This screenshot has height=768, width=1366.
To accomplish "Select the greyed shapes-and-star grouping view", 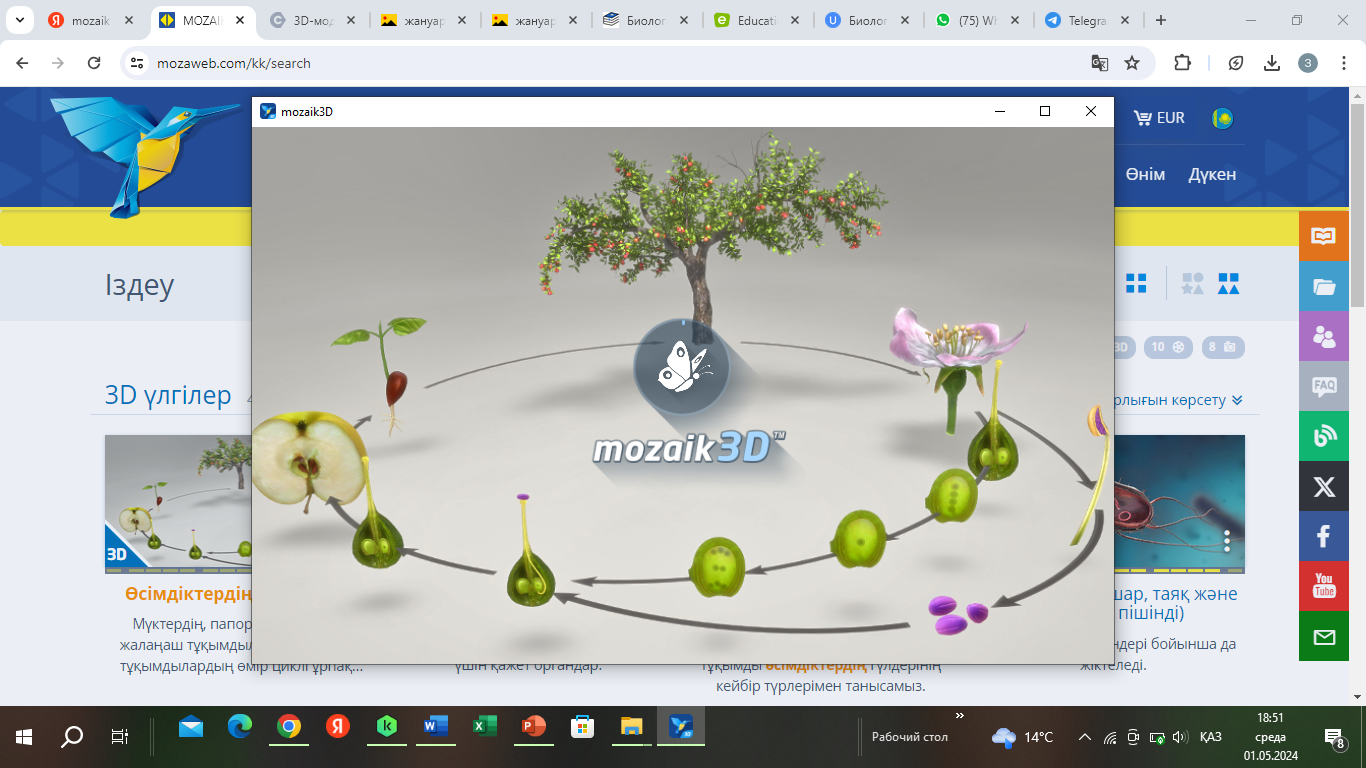I will click(x=1192, y=283).
